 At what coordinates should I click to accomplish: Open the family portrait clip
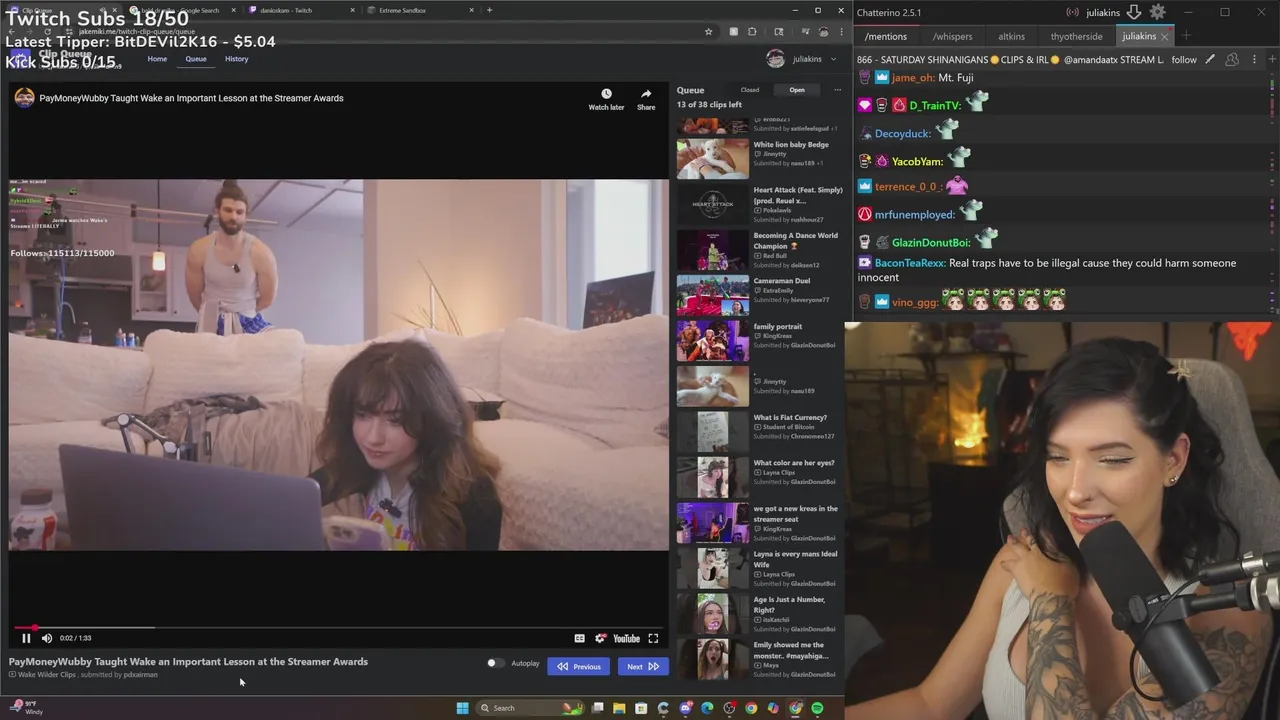(x=758, y=341)
